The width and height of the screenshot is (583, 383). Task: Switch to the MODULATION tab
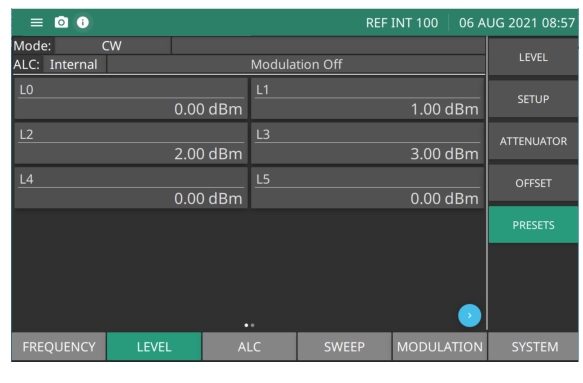pos(439,347)
